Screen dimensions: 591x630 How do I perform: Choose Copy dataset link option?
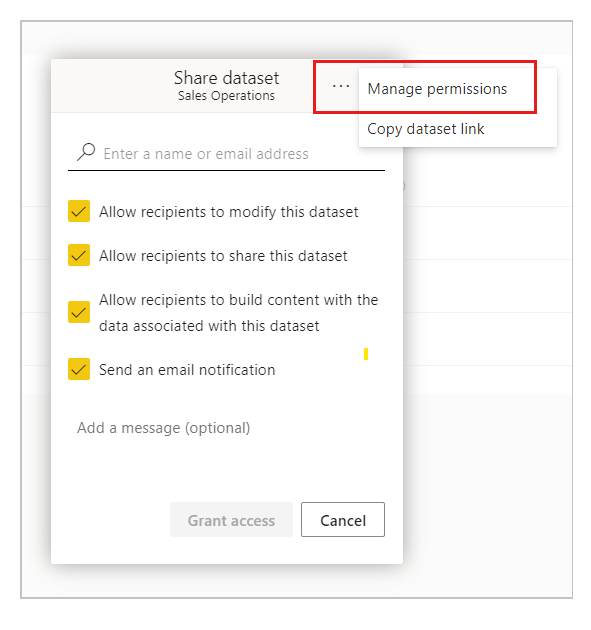(425, 129)
